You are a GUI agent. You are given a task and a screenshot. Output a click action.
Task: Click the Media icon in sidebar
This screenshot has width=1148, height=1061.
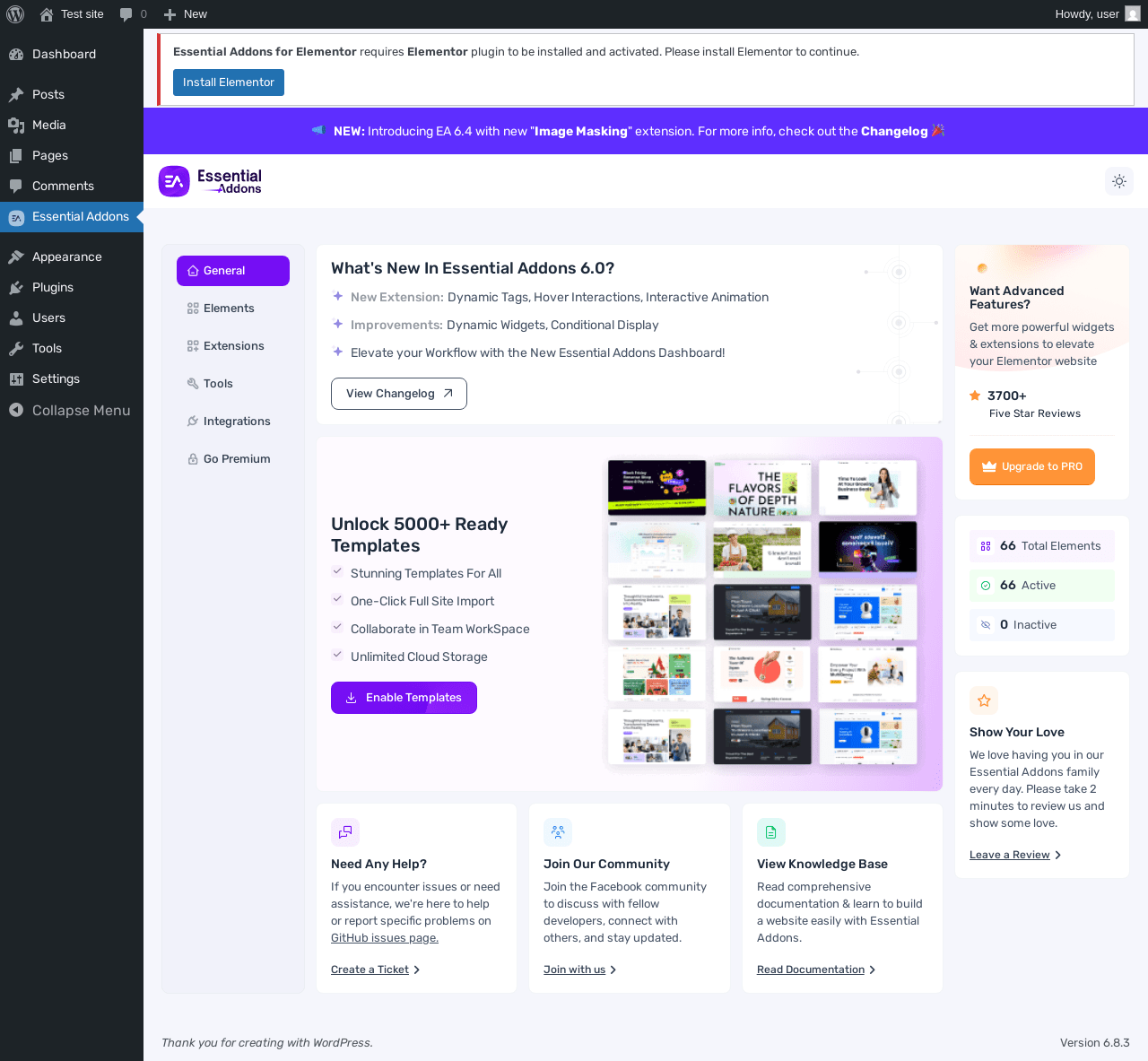(16, 125)
